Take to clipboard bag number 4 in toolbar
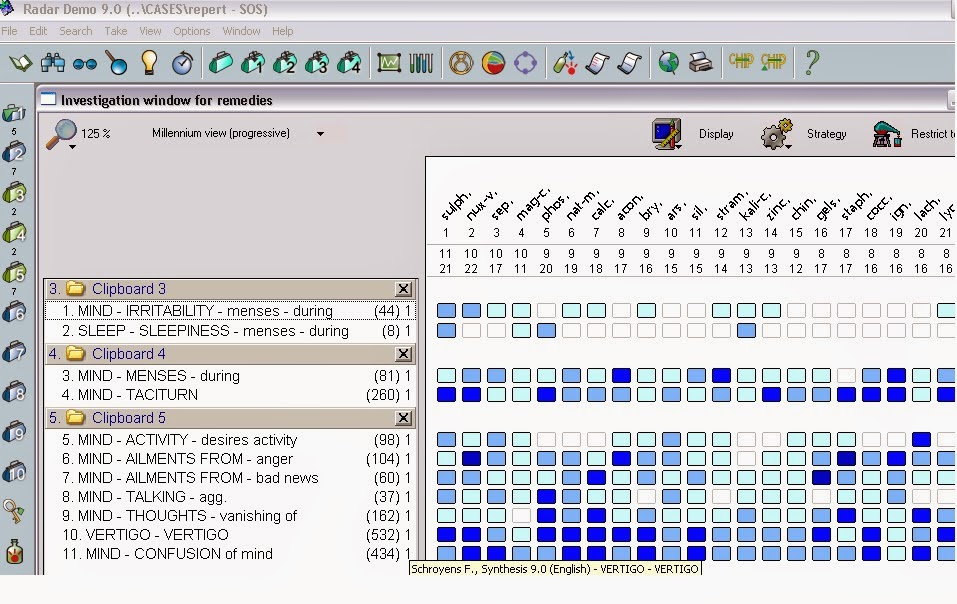 coord(348,62)
